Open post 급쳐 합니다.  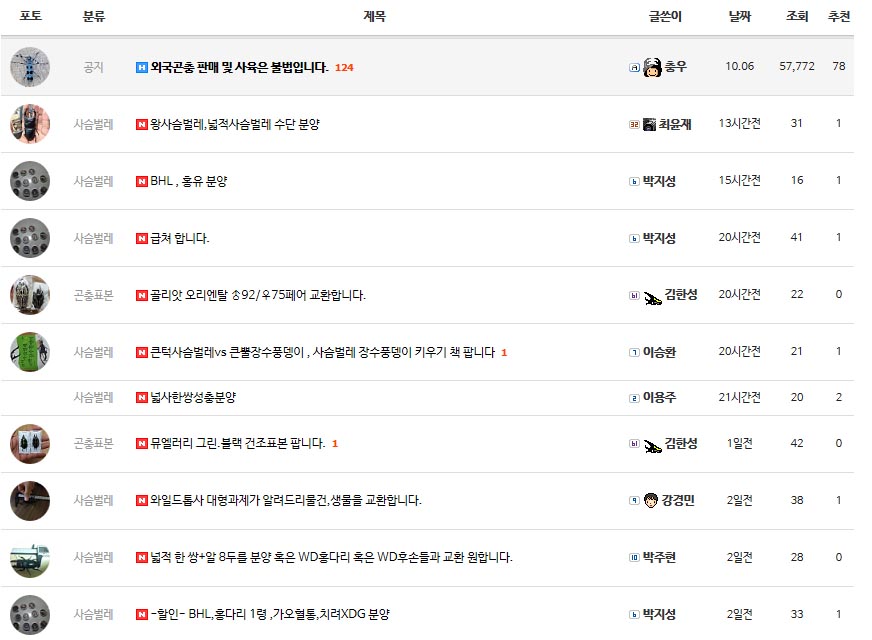[x=180, y=238]
